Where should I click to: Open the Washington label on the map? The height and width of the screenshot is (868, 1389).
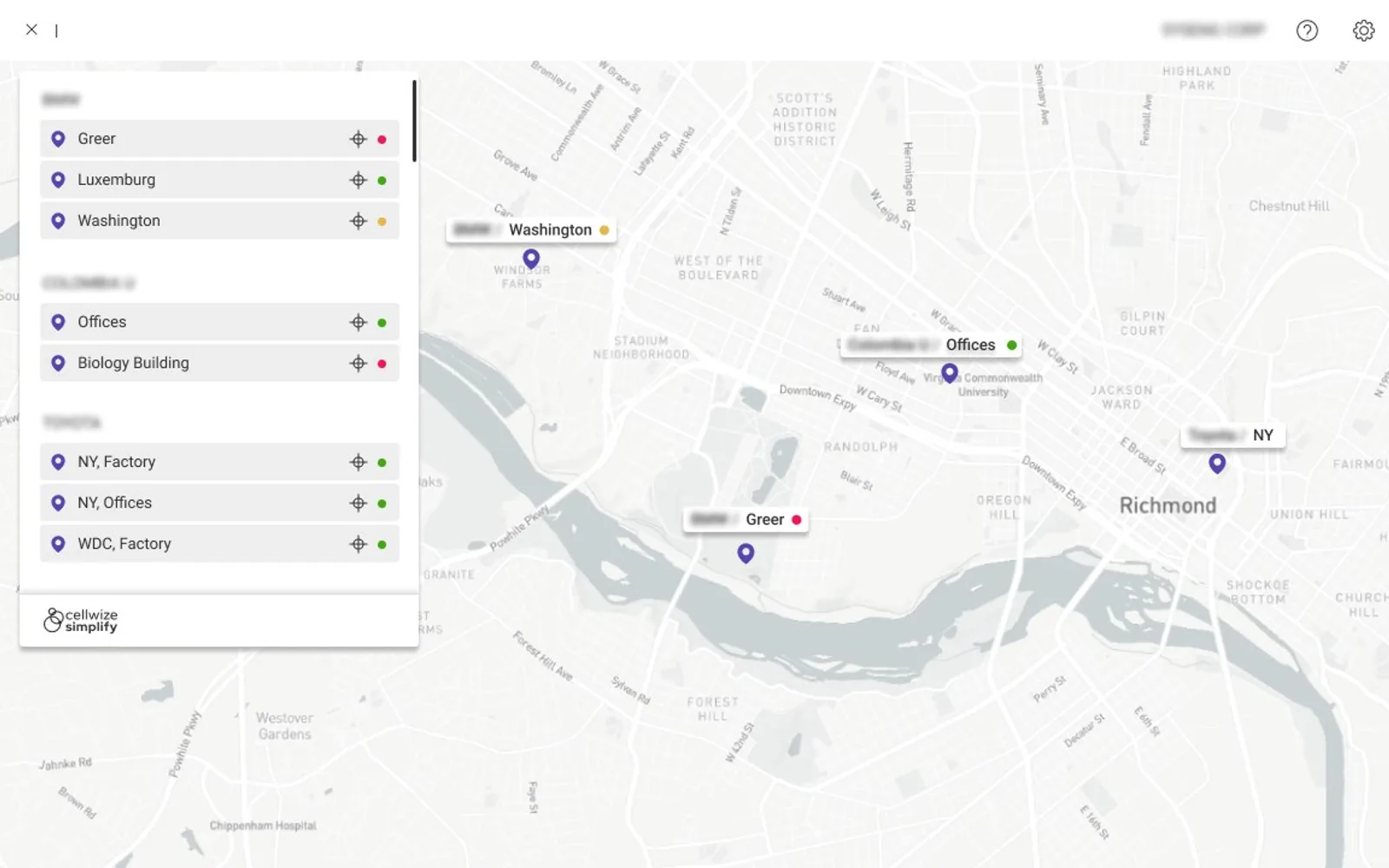coord(531,230)
